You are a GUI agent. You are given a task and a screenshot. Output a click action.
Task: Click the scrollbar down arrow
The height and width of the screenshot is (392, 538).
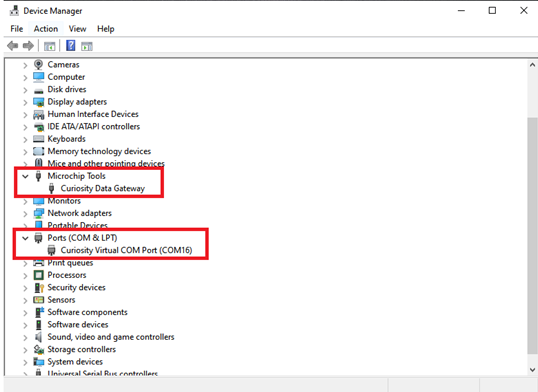pos(532,370)
